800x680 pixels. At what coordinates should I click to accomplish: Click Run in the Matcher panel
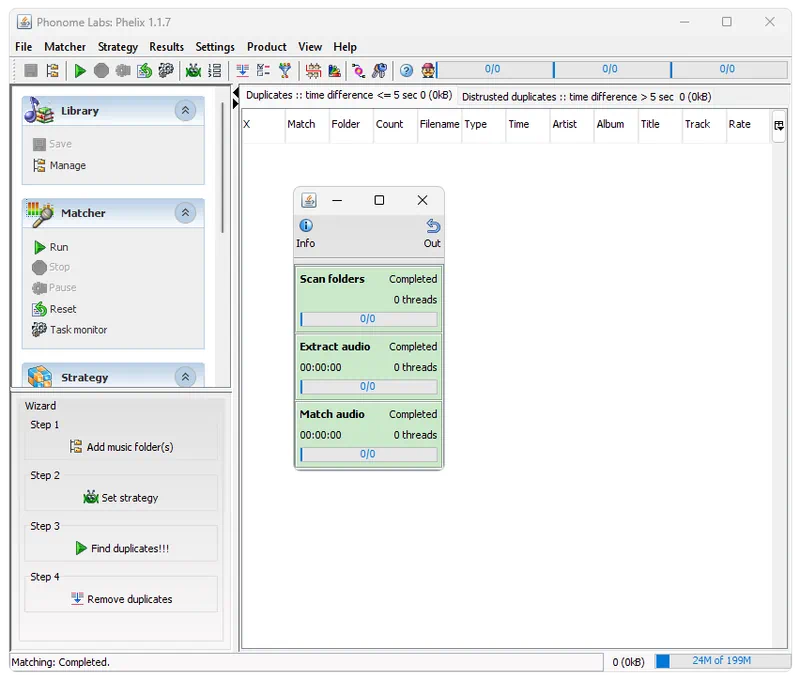pyautogui.click(x=51, y=247)
